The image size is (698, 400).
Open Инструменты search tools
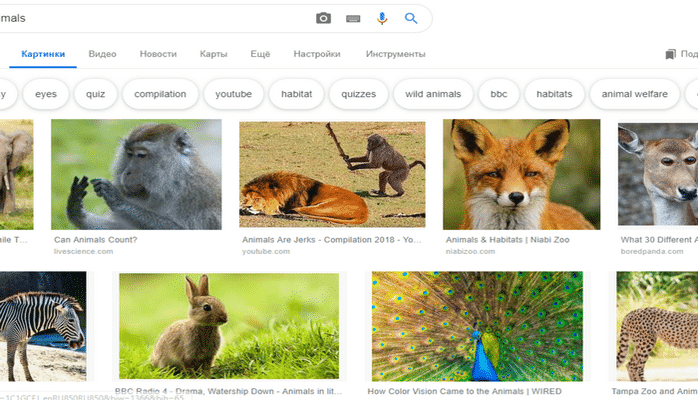395,54
